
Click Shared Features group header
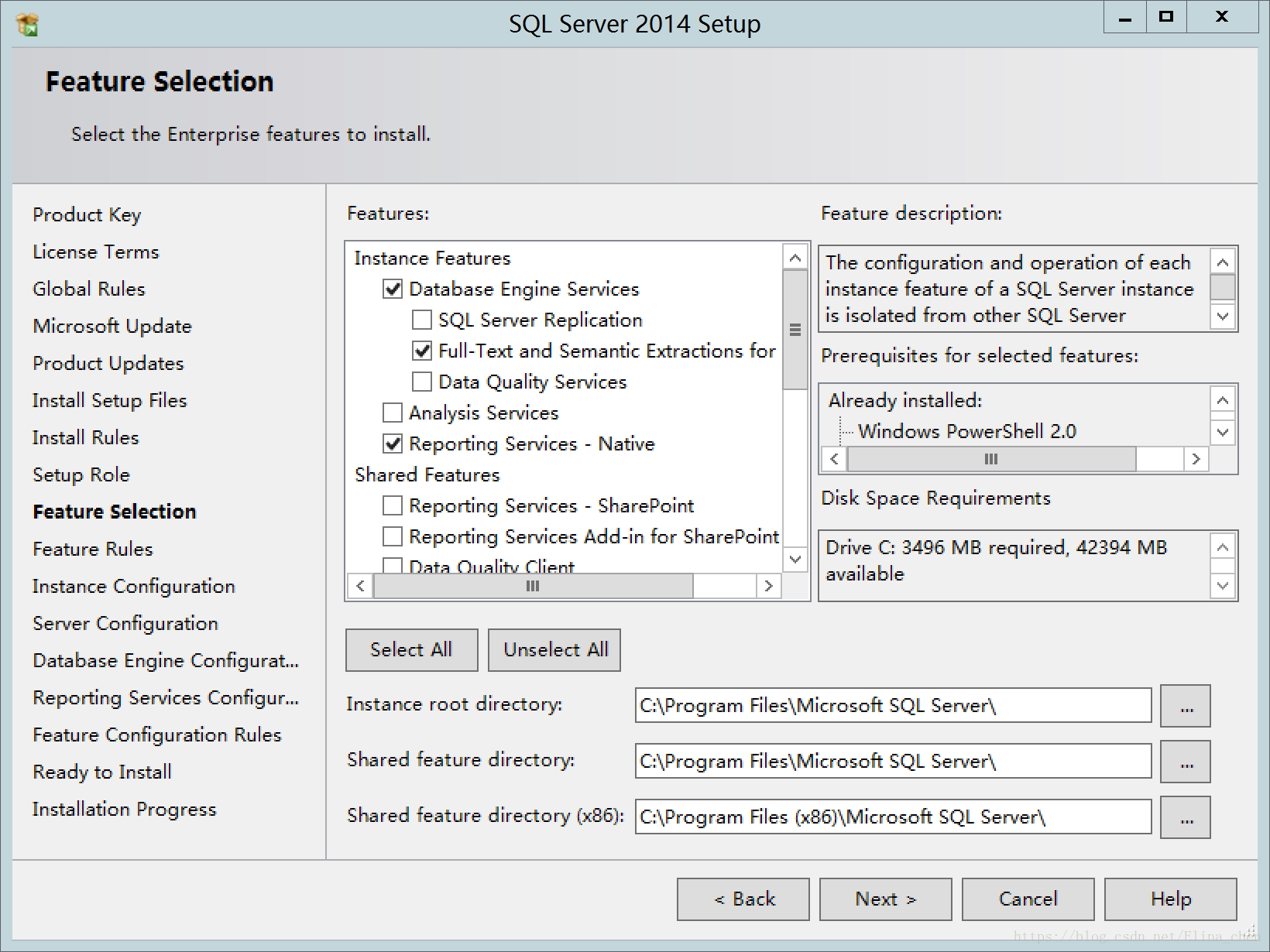pyautogui.click(x=427, y=475)
